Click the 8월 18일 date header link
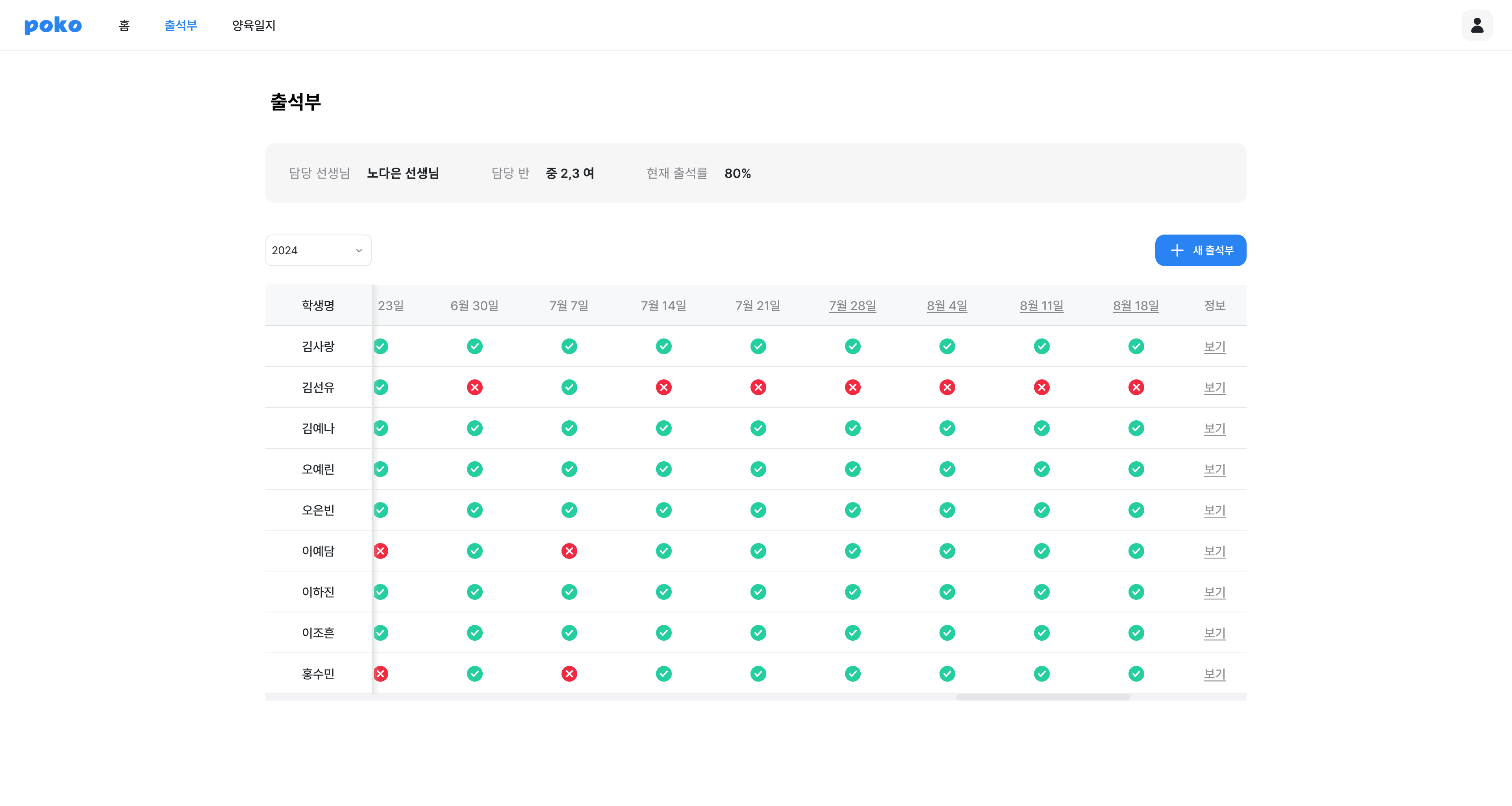 point(1136,306)
